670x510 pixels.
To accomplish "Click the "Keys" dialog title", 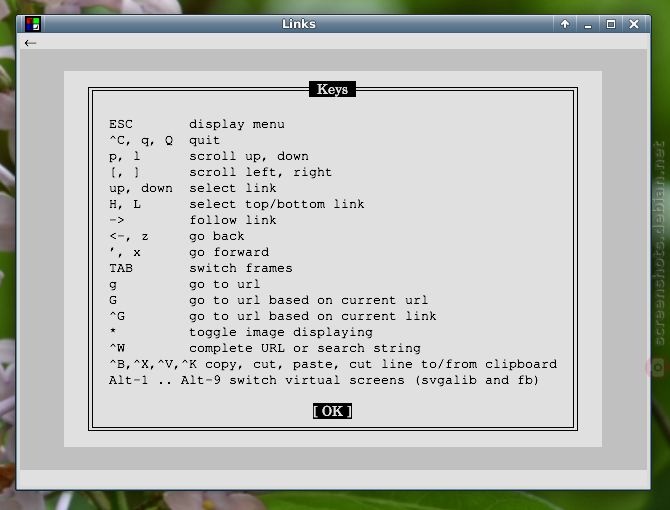I will coord(332,89).
